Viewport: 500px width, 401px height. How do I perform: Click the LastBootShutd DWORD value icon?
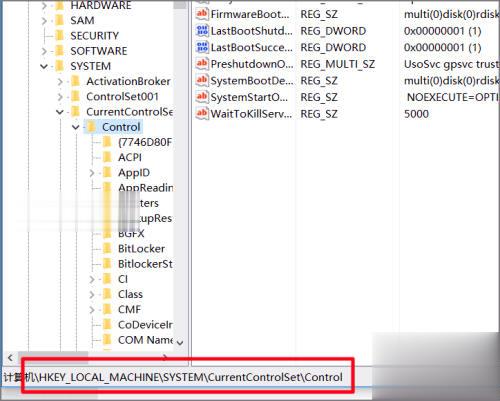pos(202,31)
